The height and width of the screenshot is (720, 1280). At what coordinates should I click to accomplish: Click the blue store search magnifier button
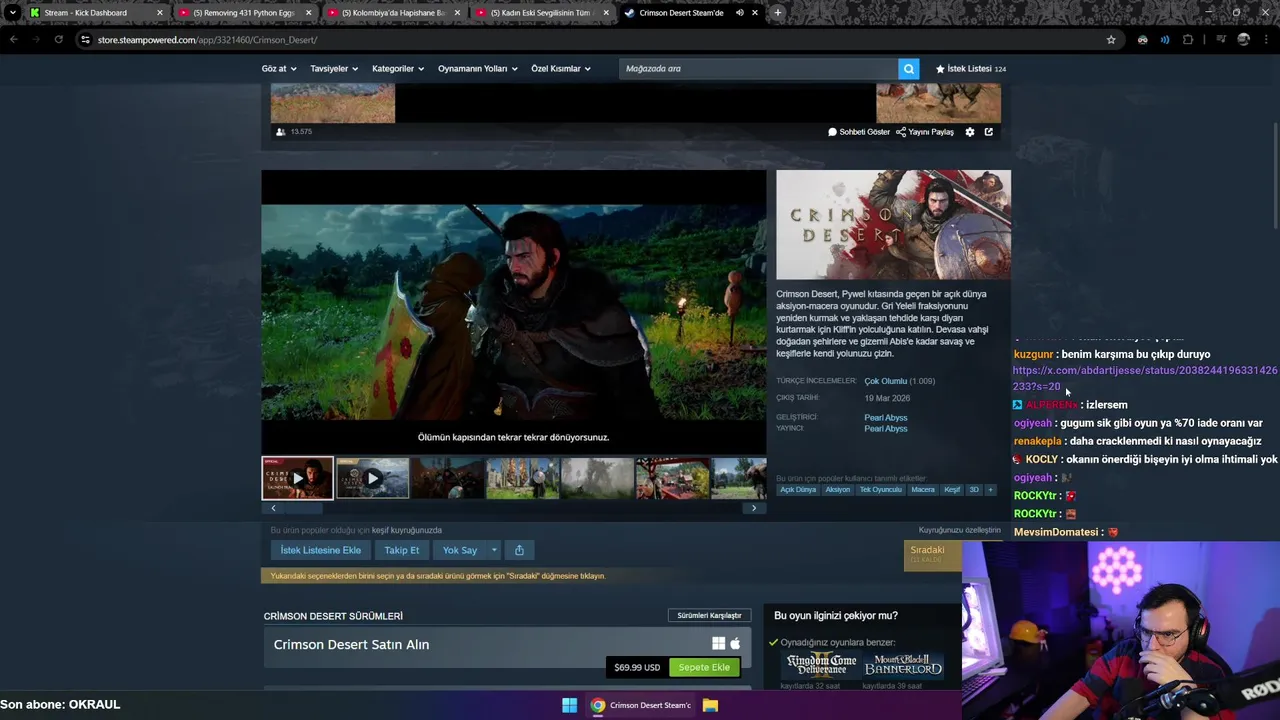908,69
